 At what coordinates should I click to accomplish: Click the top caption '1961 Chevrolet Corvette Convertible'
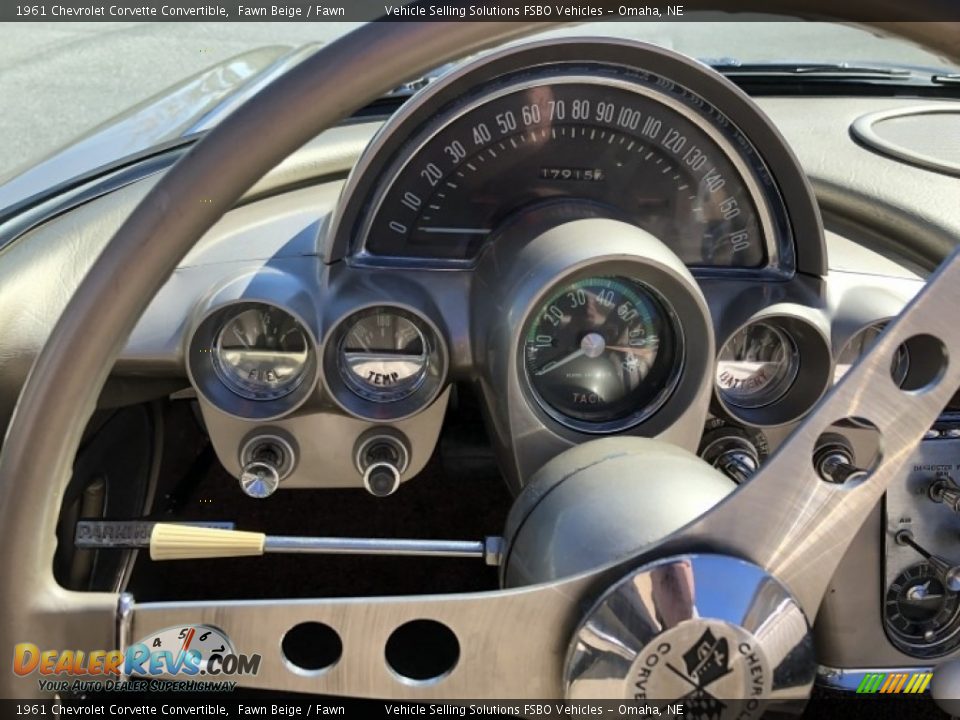tap(121, 10)
